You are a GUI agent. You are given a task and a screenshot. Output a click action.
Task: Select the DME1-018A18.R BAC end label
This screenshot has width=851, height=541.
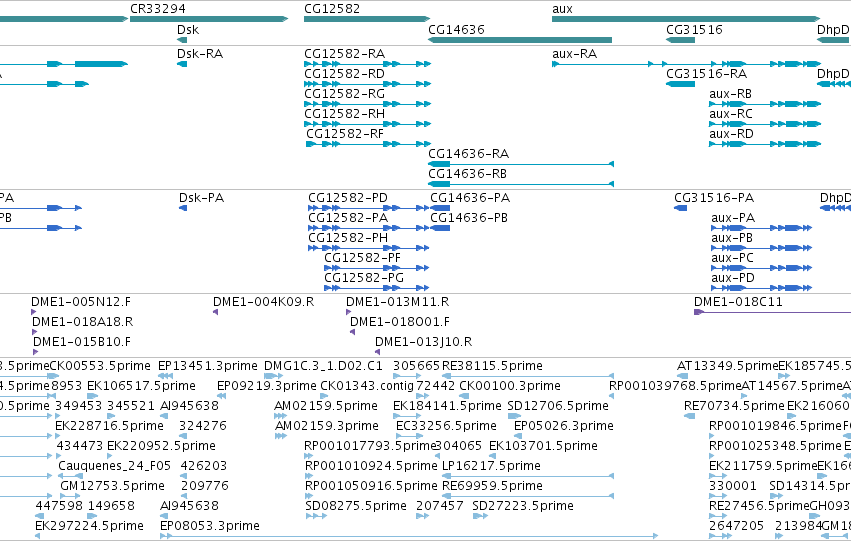click(x=82, y=322)
